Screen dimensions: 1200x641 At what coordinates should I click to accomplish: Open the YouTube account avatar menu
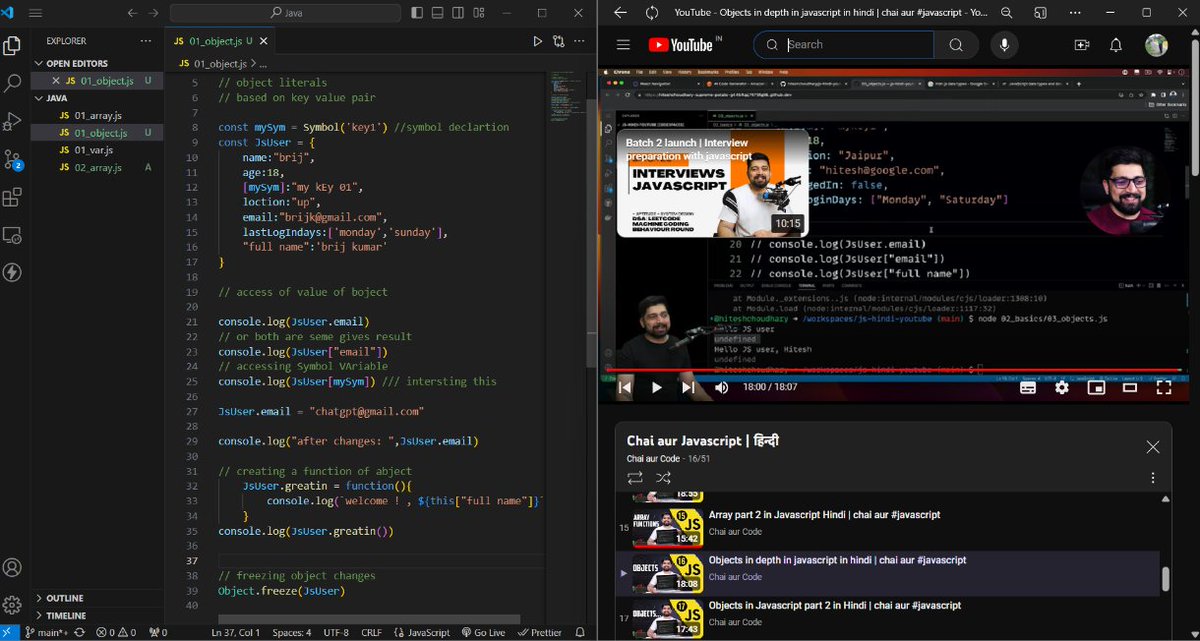(1156, 45)
